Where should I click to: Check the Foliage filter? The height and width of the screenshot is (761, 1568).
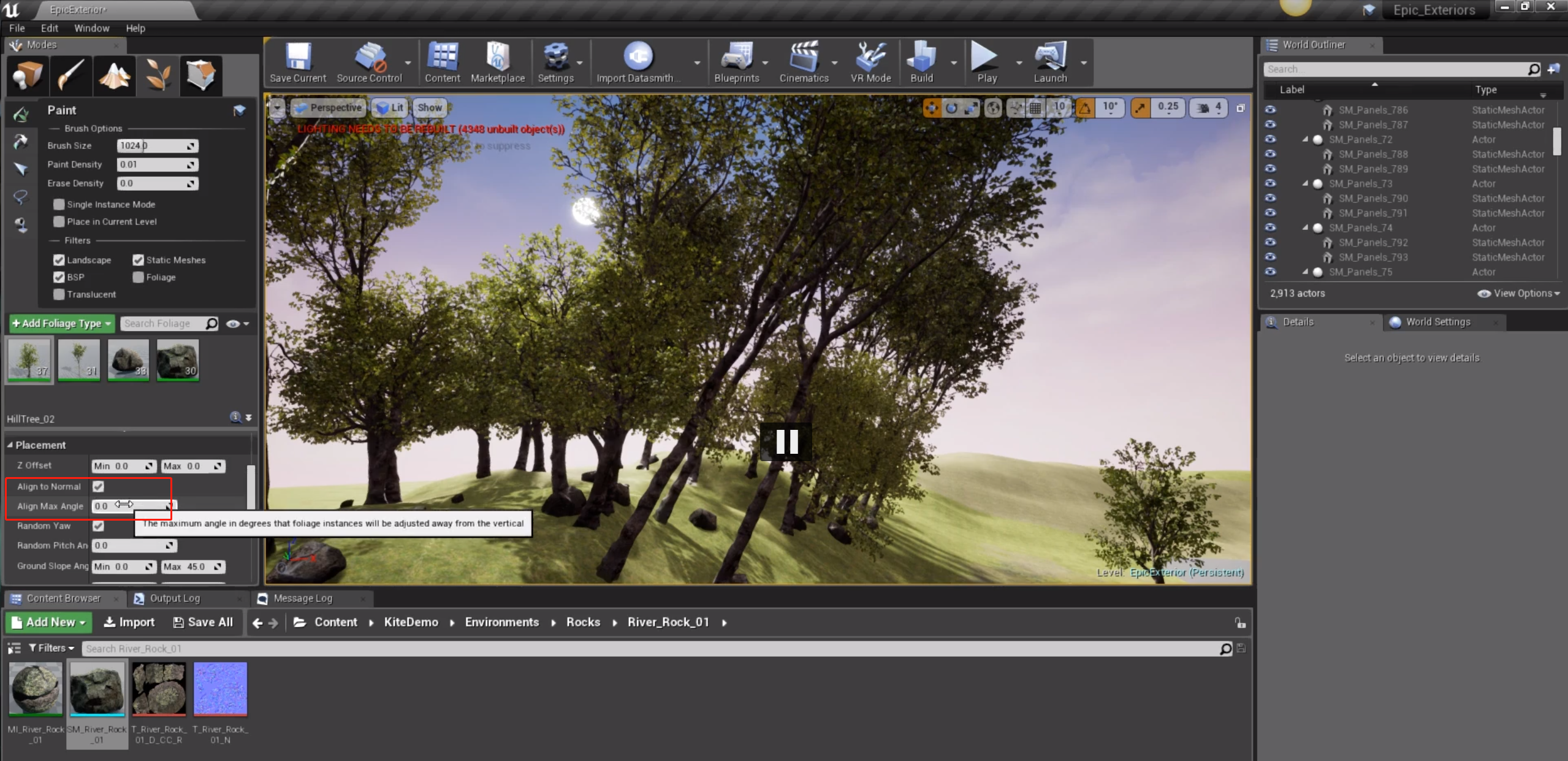coord(138,277)
